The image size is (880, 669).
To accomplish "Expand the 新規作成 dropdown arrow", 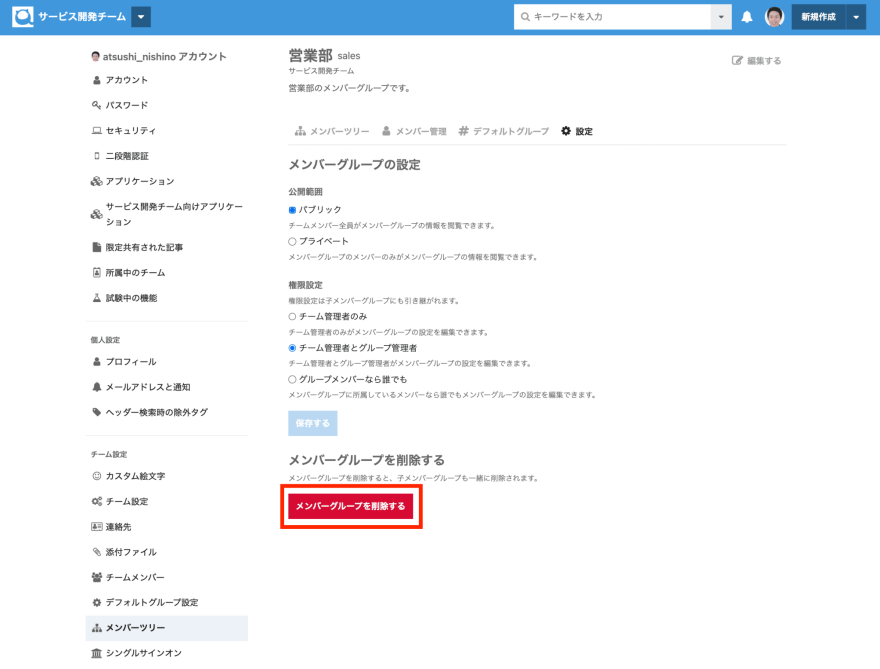I will [856, 17].
